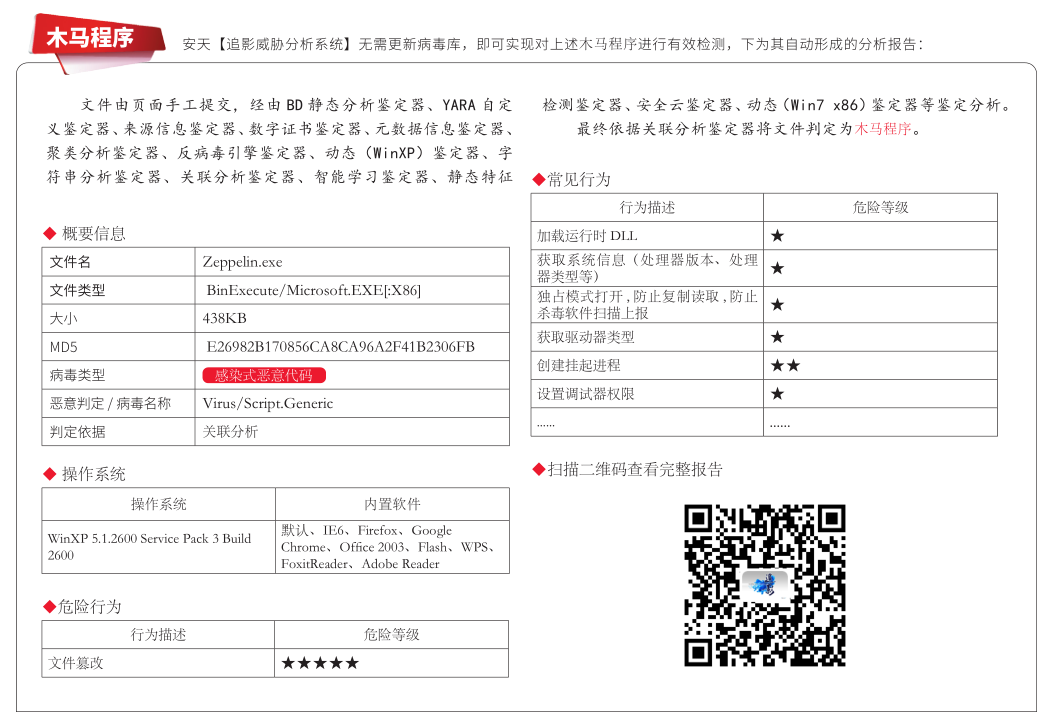The width and height of the screenshot is (1051, 723).
Task: Click the QR code for the full report
Action: tap(764, 586)
